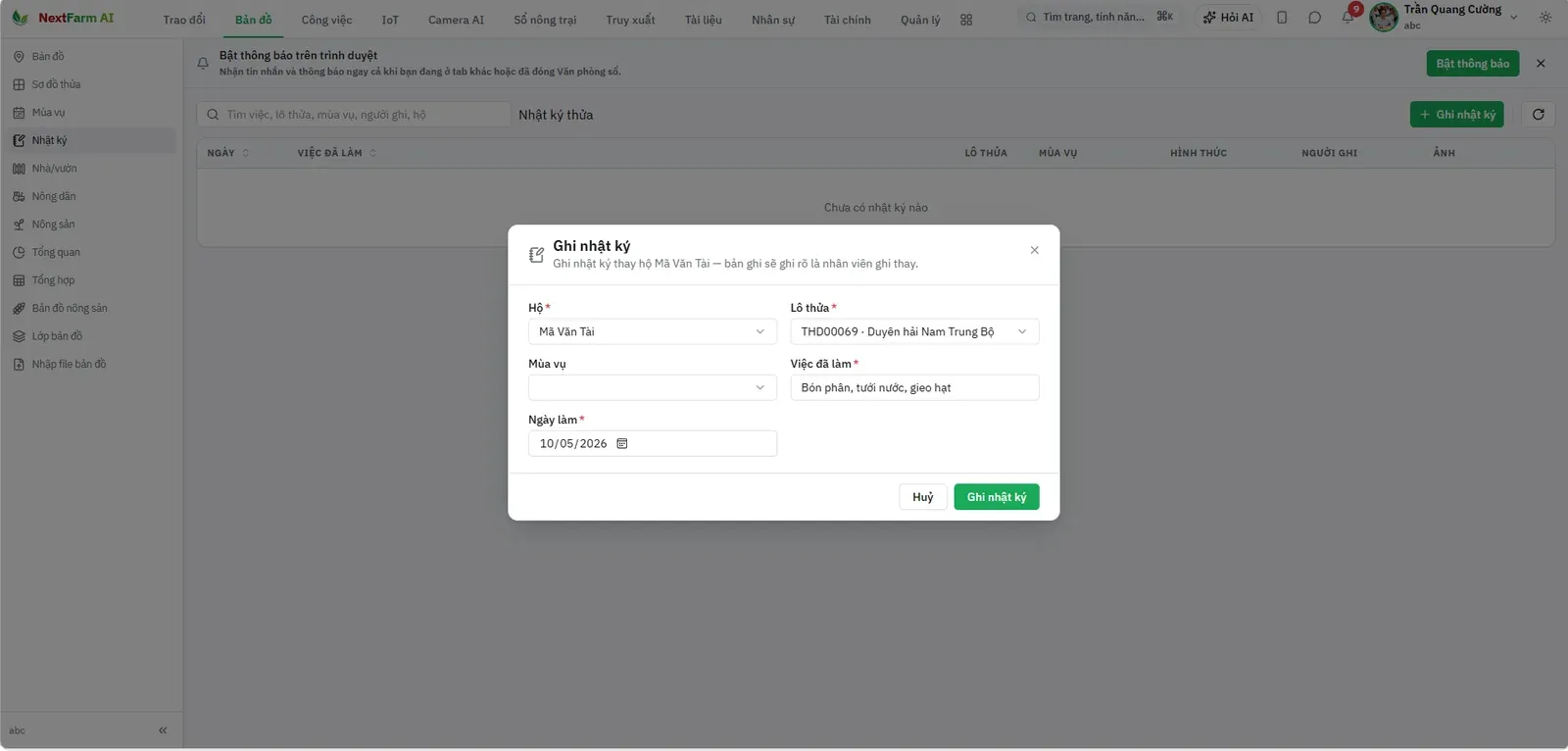1568x751 pixels.
Task: Expand the Trần Quang Cường account menu chevron
Action: pyautogui.click(x=1513, y=18)
